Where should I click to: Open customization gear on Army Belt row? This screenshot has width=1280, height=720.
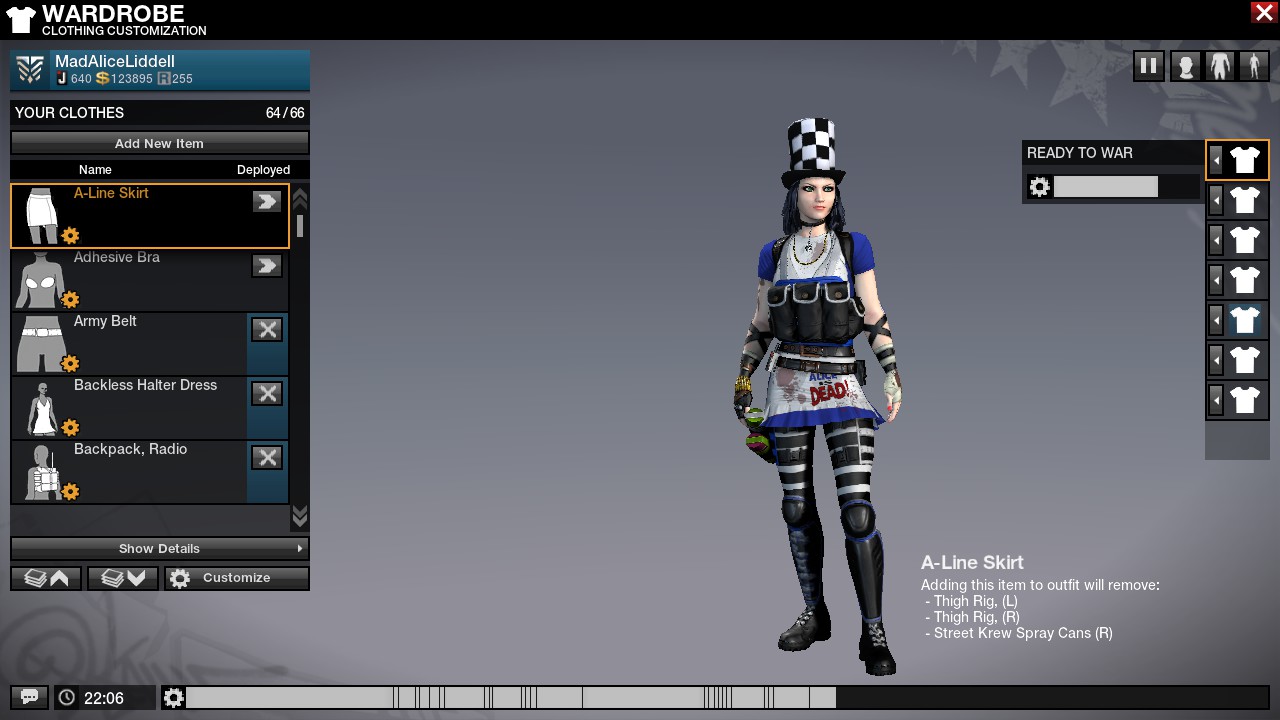click(70, 364)
